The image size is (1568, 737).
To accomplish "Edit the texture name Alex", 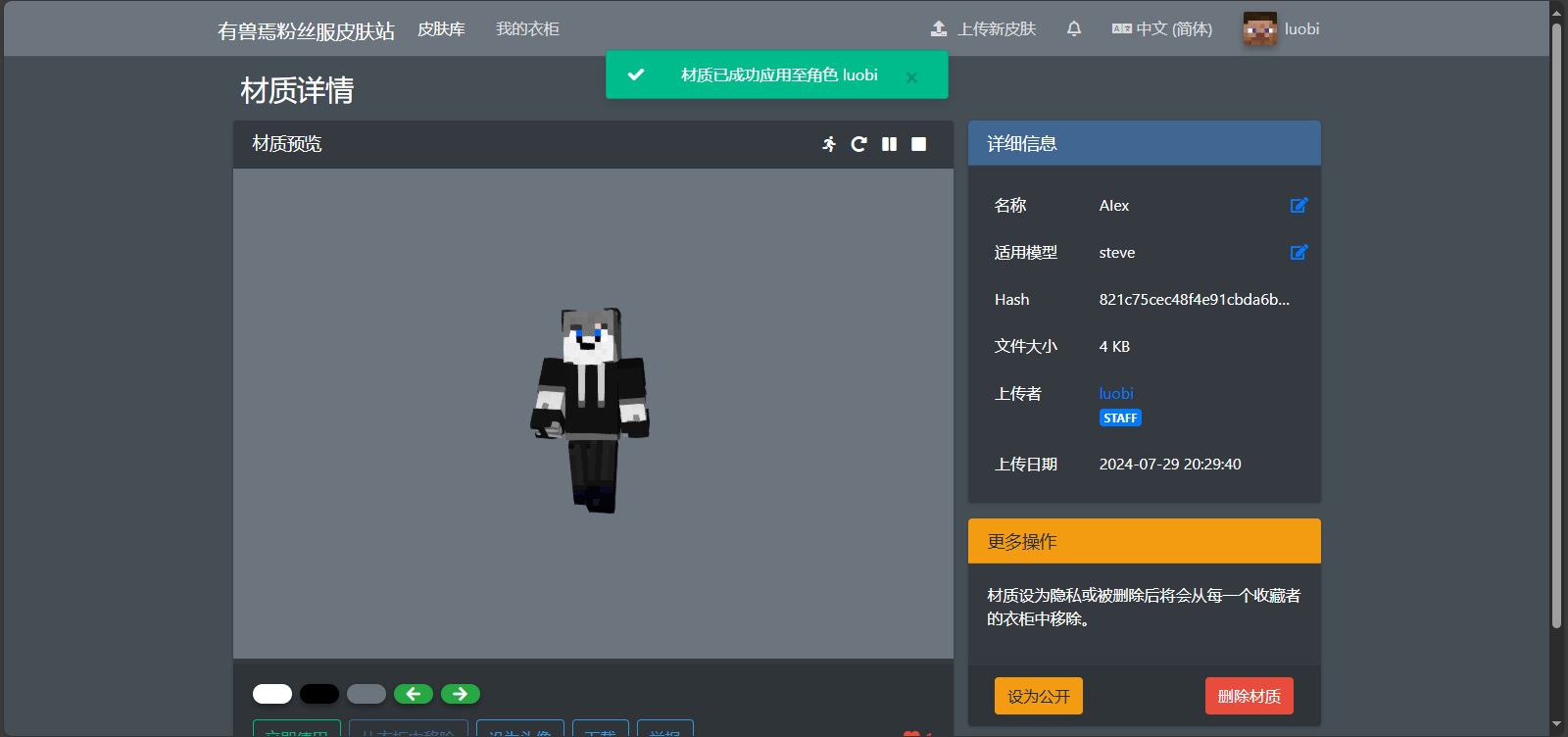I will point(1298,205).
